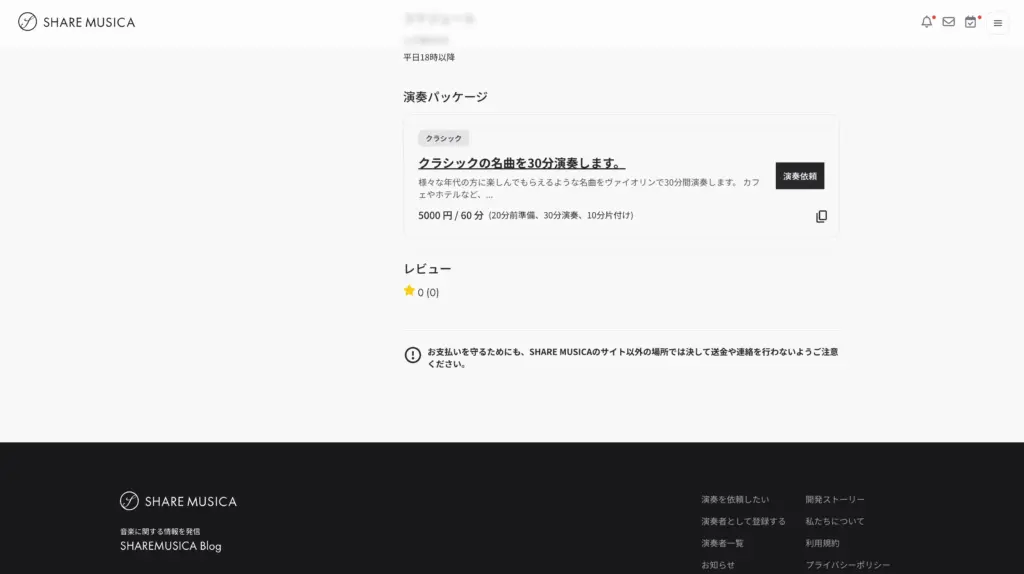Click the SHARE MUSICA footer logo
1024x574 pixels.
tap(178, 501)
